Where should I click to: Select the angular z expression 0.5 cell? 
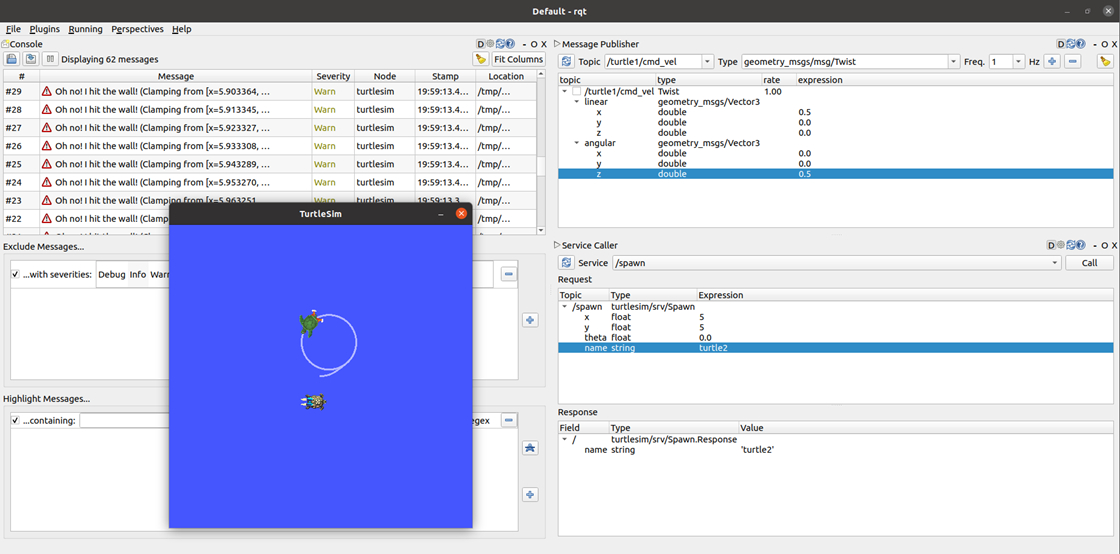954,173
